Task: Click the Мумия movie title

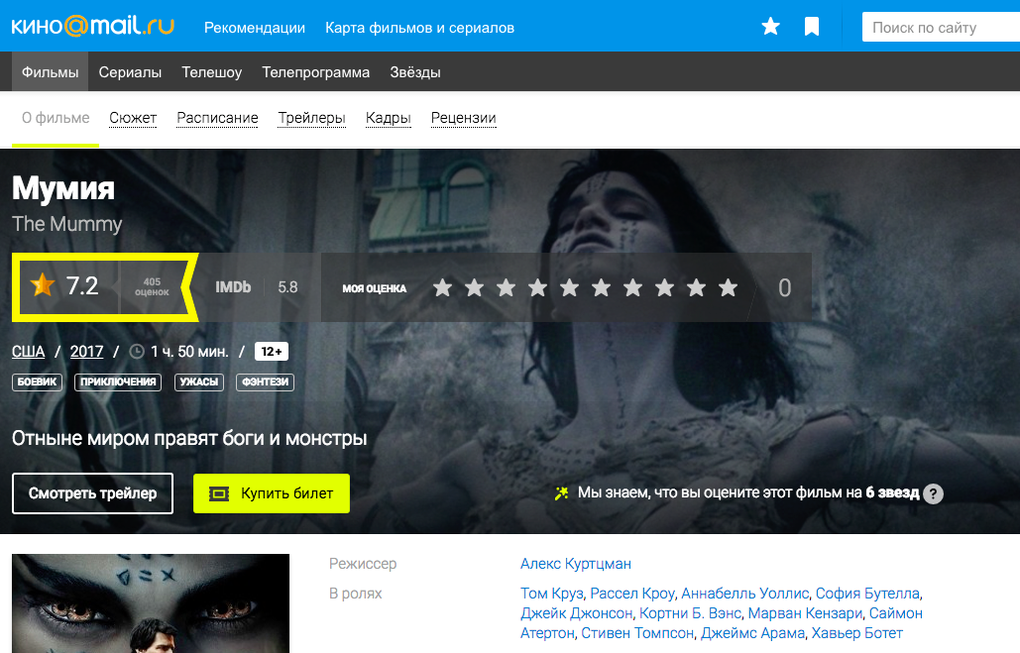Action: pos(63,189)
